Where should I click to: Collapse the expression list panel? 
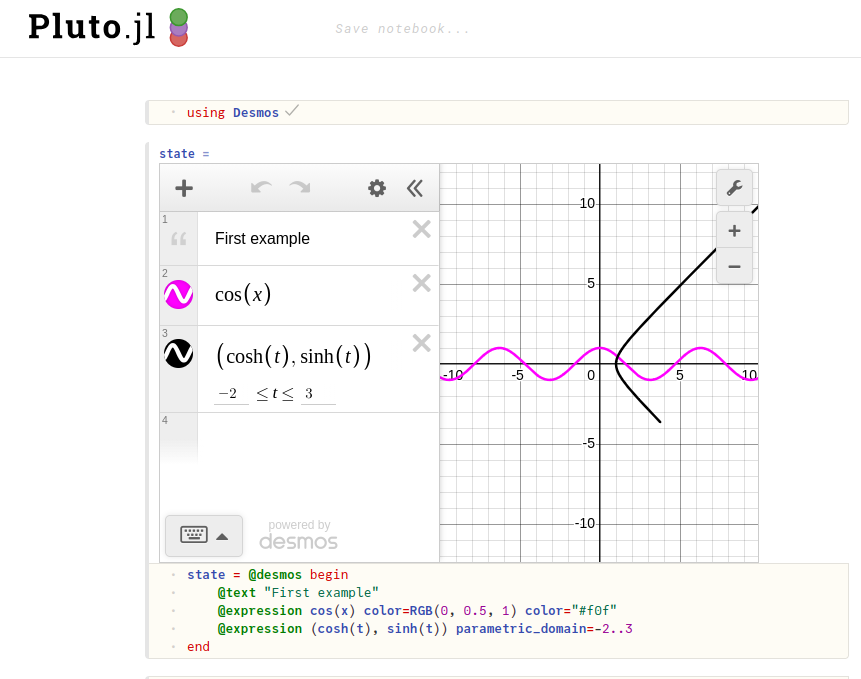(414, 188)
